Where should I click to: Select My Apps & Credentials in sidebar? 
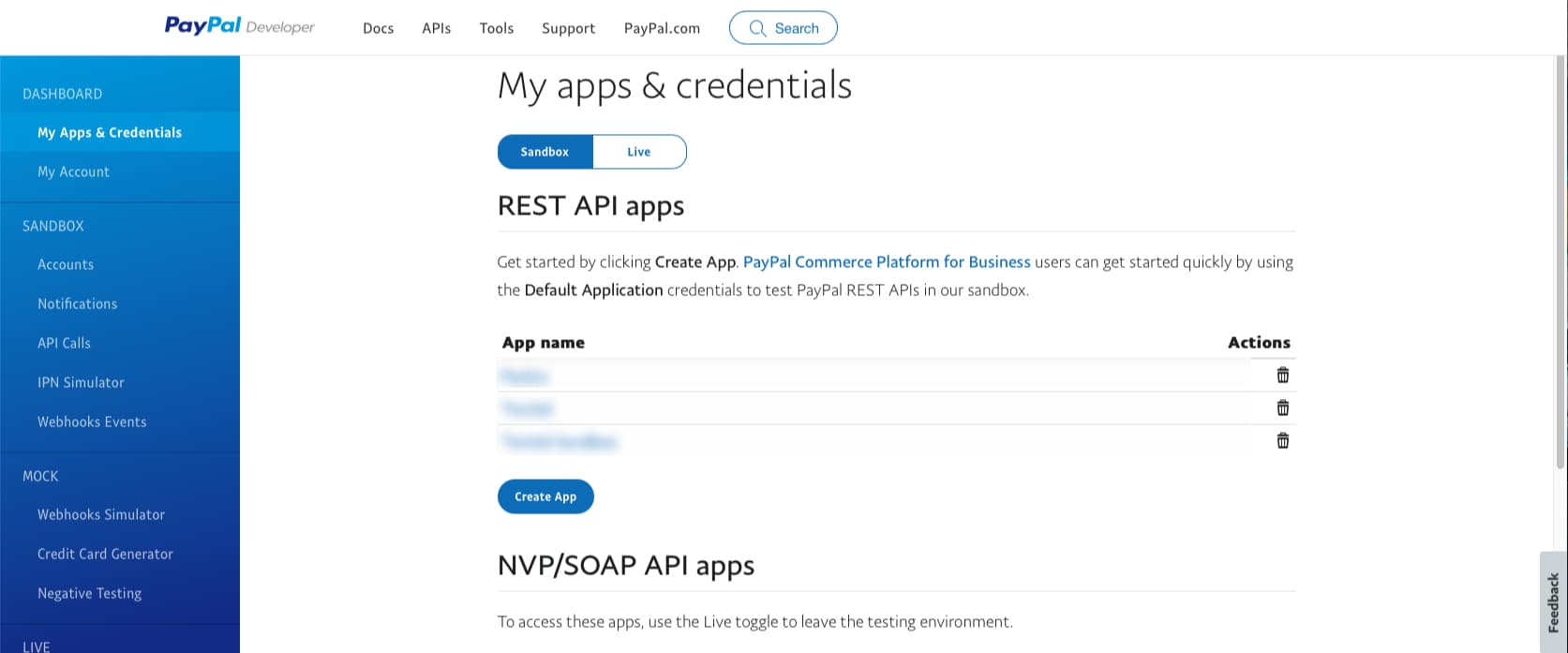(x=120, y=132)
